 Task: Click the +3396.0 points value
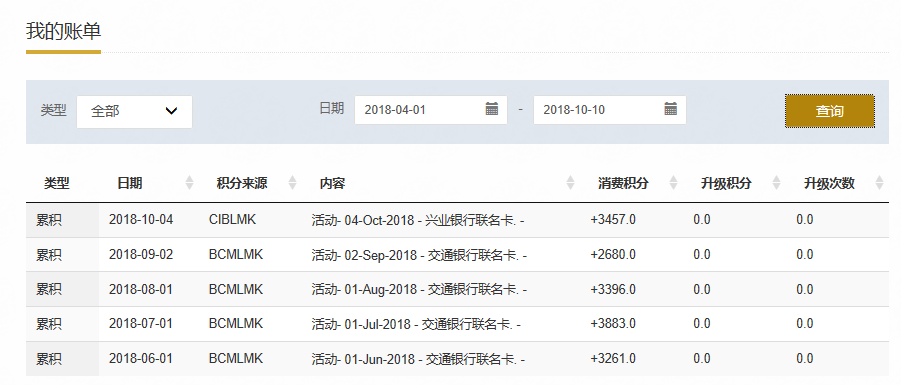pyautogui.click(x=613, y=289)
